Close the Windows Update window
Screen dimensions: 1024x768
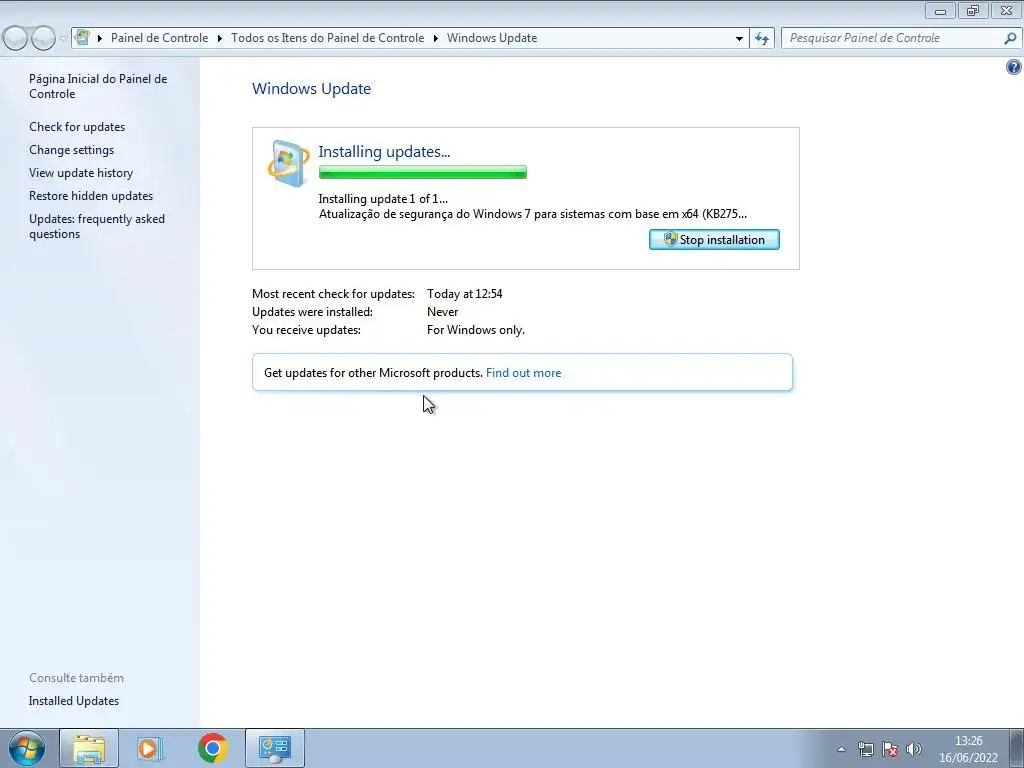coord(1006,10)
